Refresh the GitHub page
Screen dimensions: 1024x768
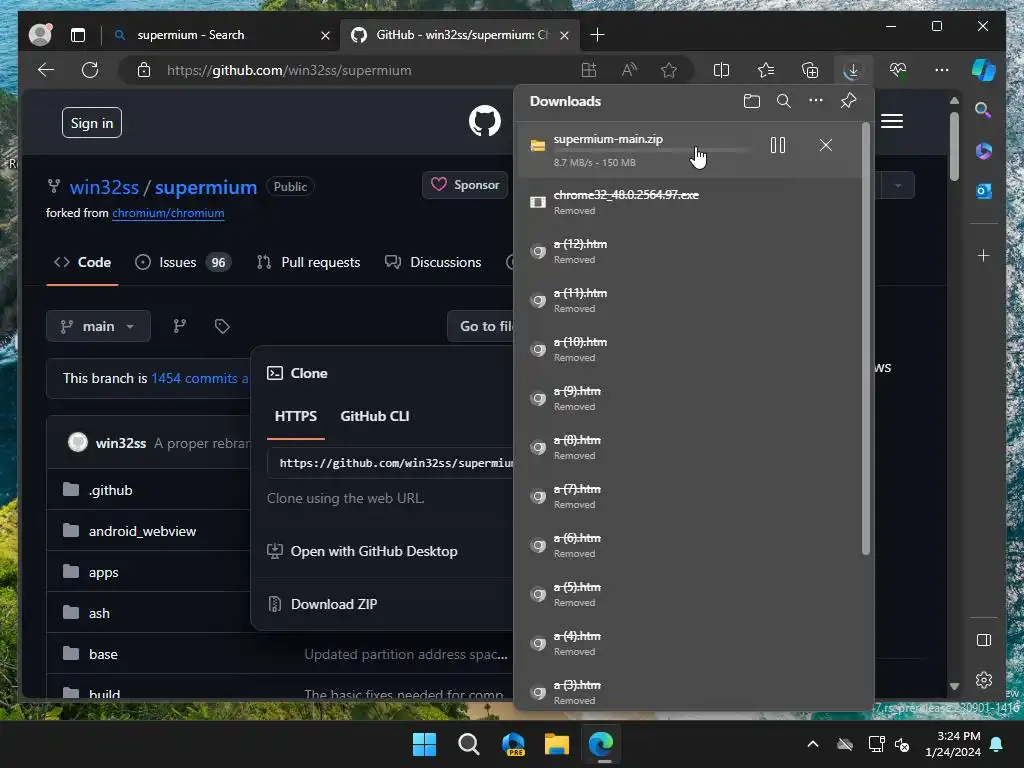[90, 70]
